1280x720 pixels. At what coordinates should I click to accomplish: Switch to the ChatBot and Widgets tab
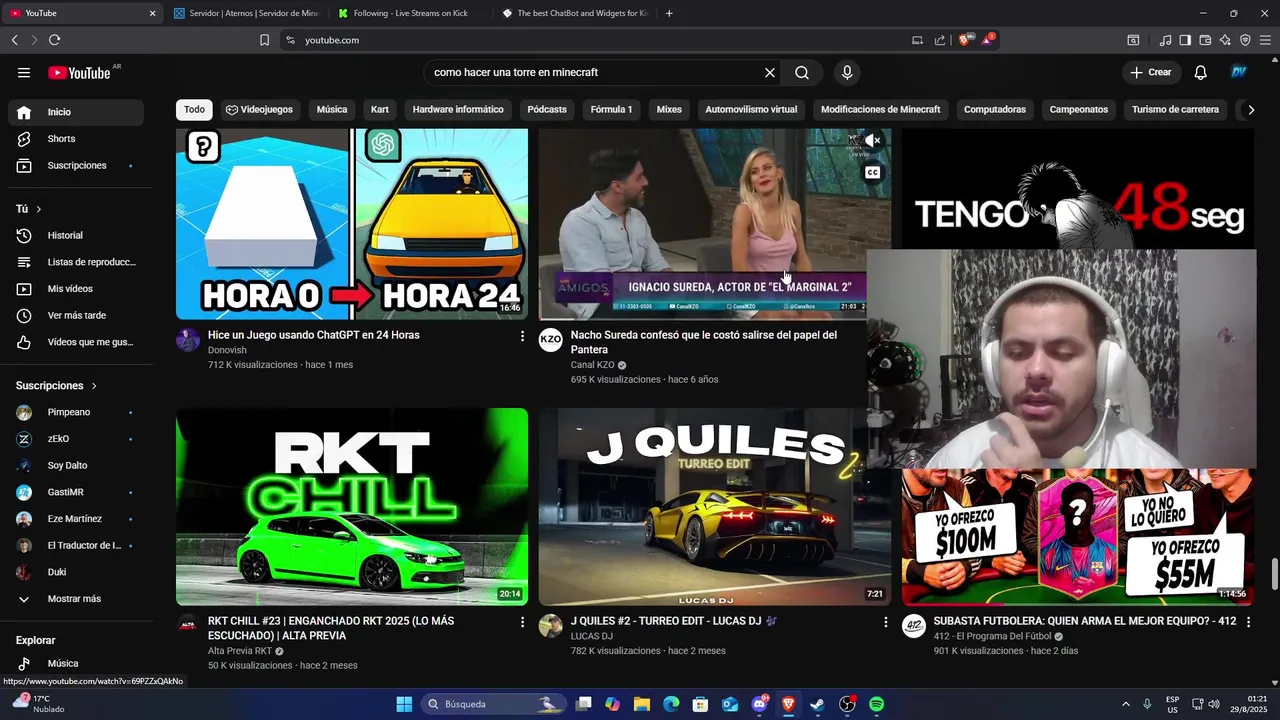(x=575, y=13)
